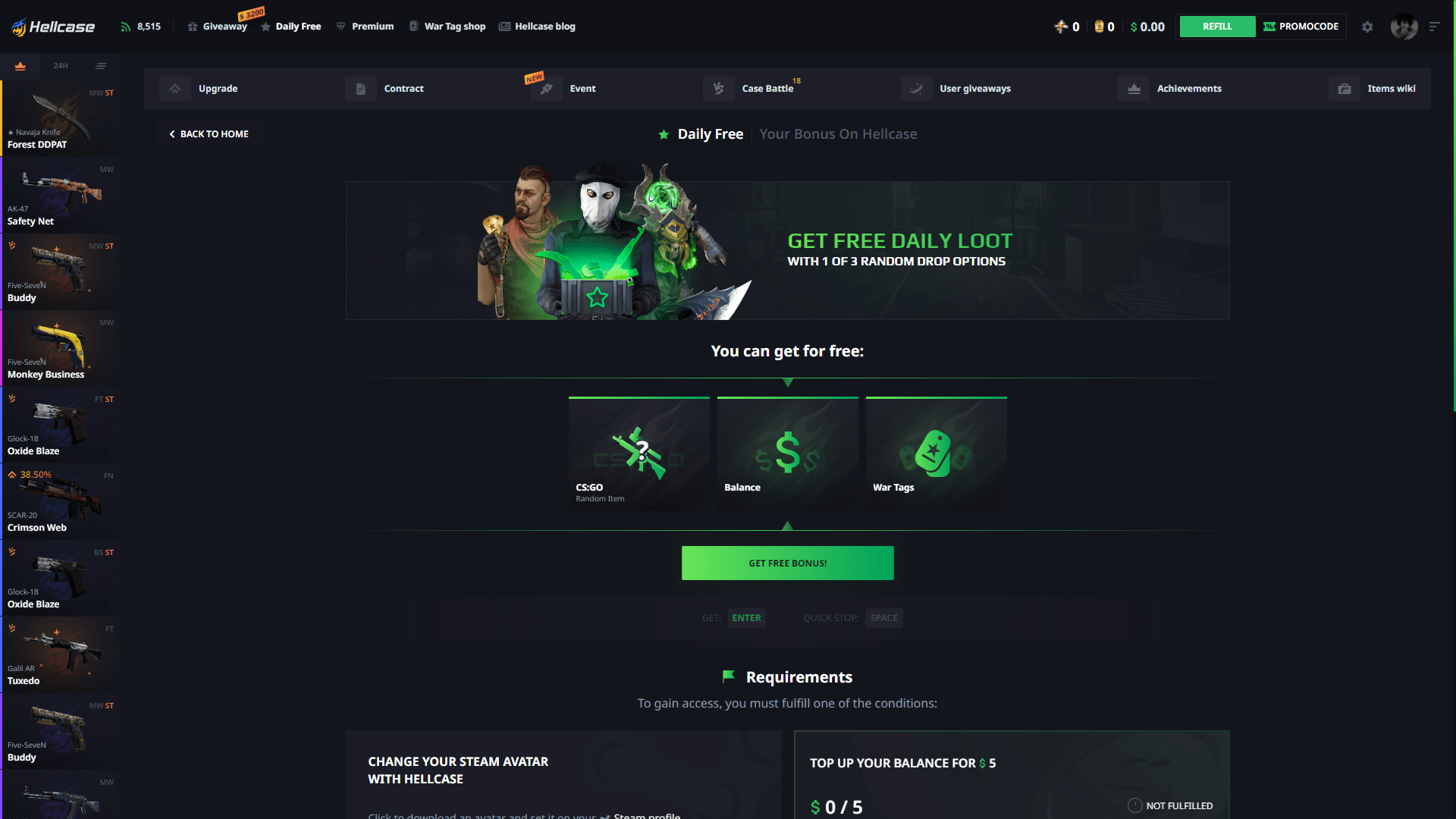Click the GET FREE BONUS button

[788, 562]
